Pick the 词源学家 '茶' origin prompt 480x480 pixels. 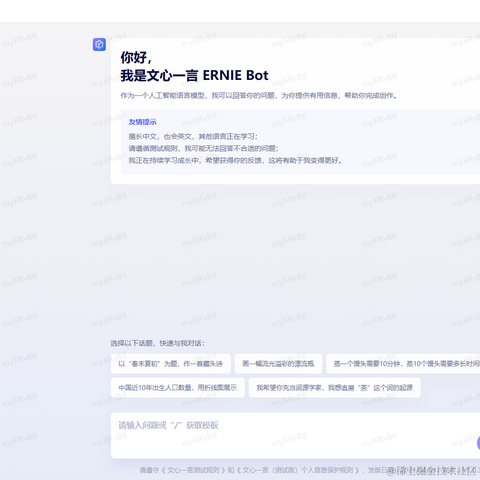335,388
